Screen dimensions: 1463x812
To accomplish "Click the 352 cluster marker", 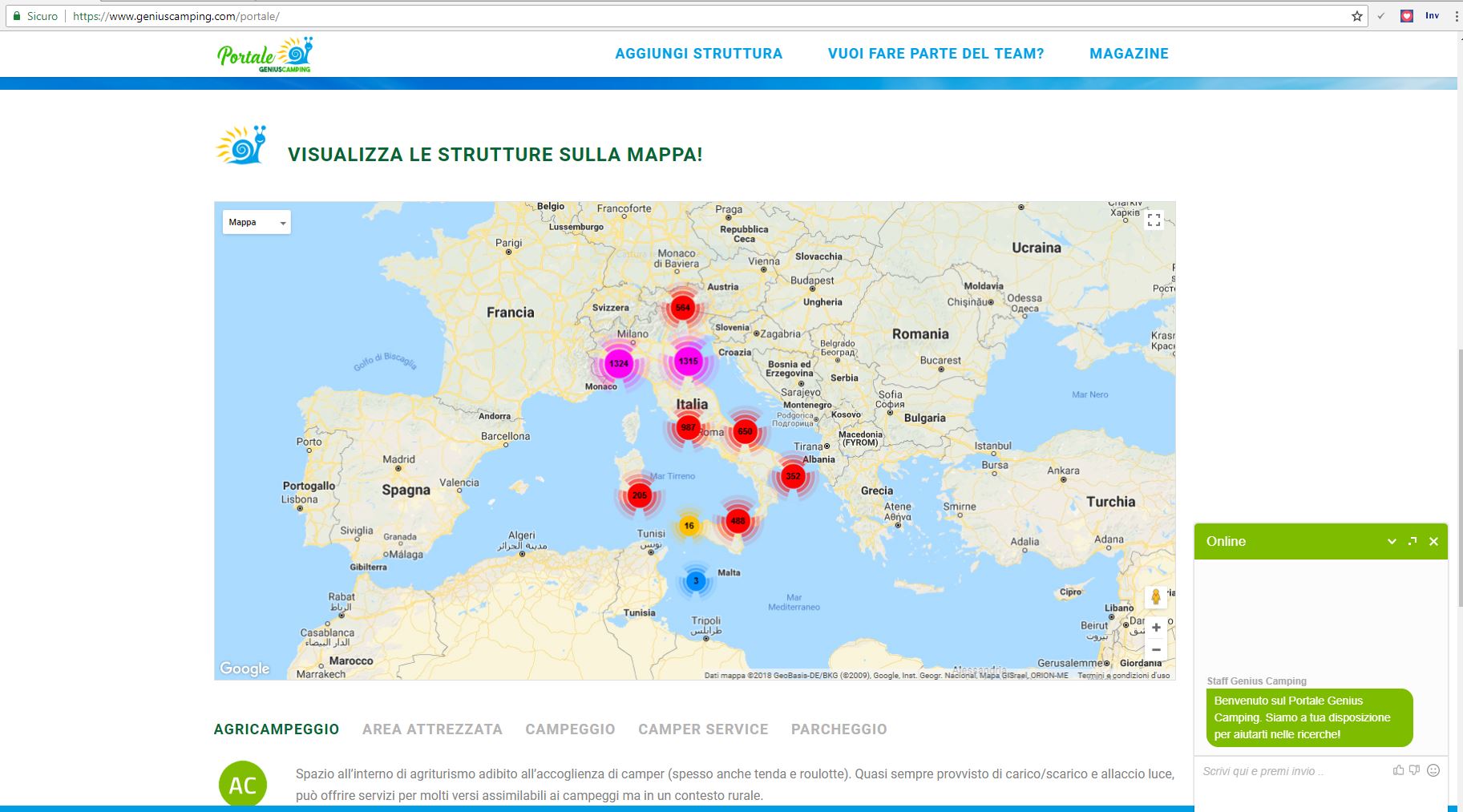I will coord(793,476).
